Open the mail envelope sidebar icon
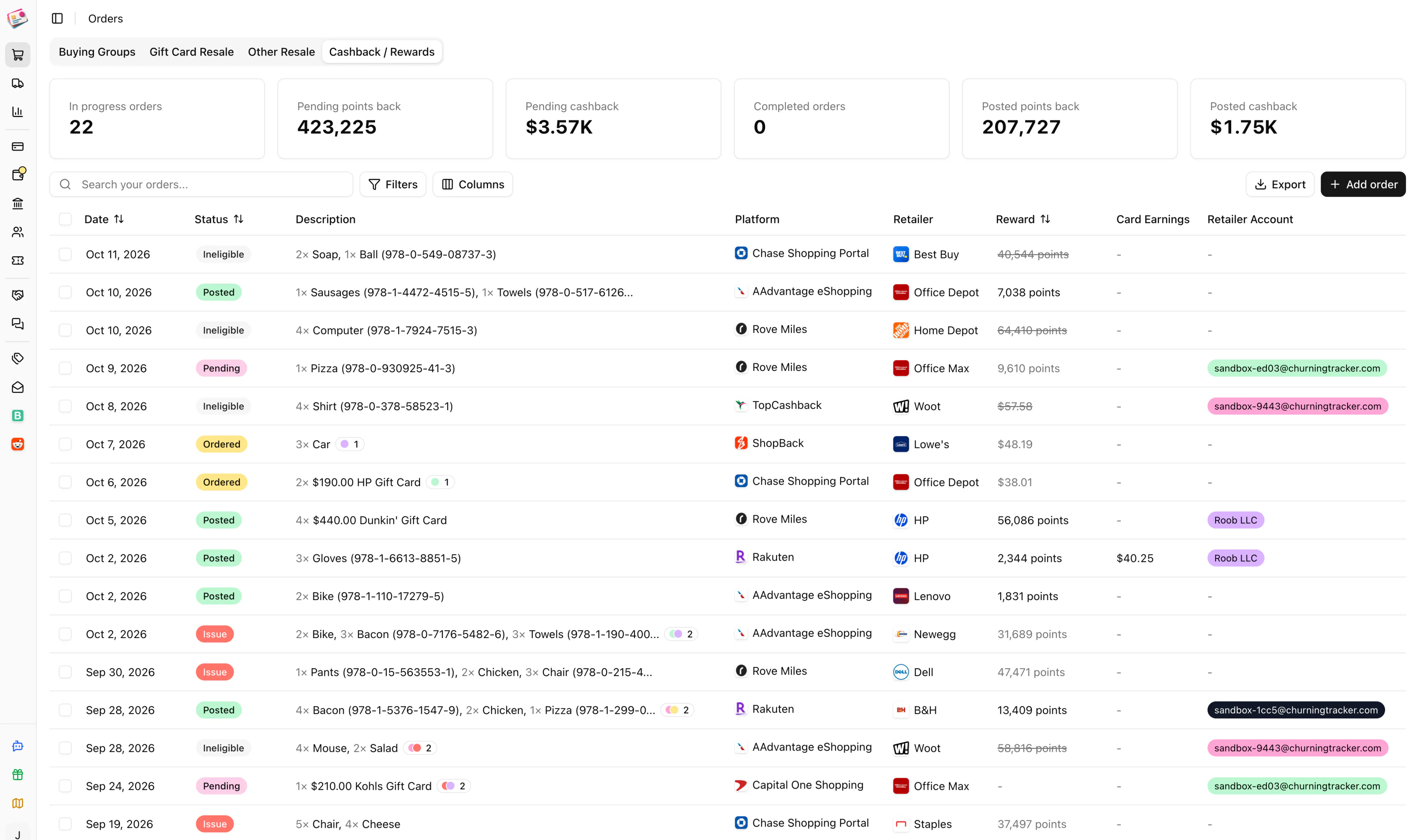1418x840 pixels. tap(18, 387)
